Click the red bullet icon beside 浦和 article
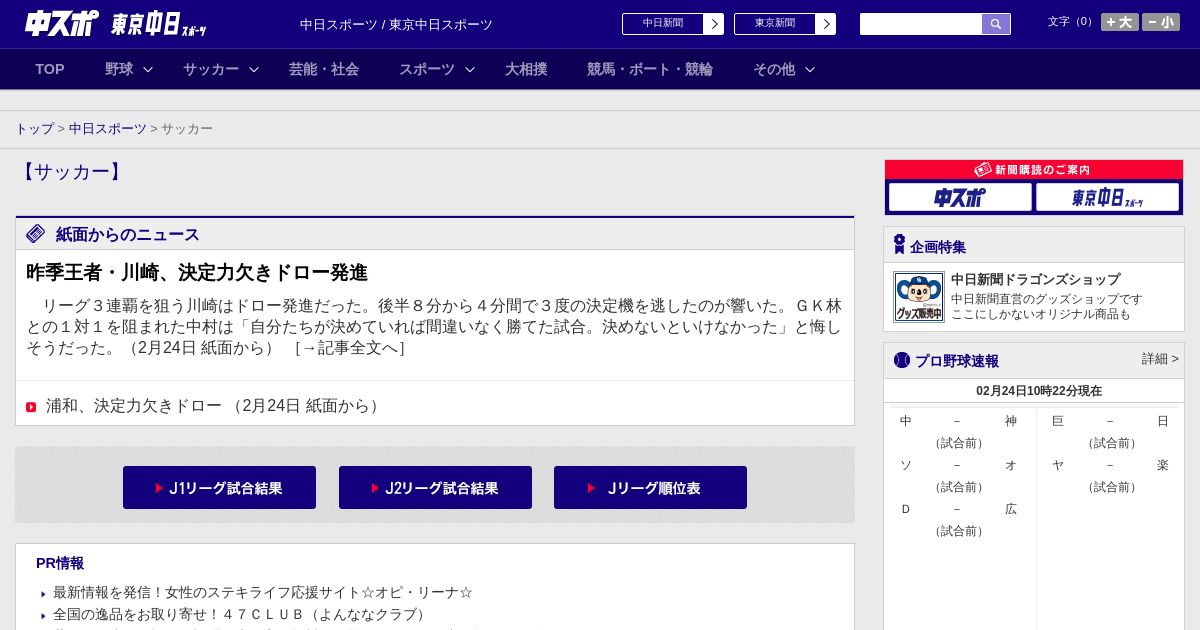The height and width of the screenshot is (630, 1200). point(31,407)
